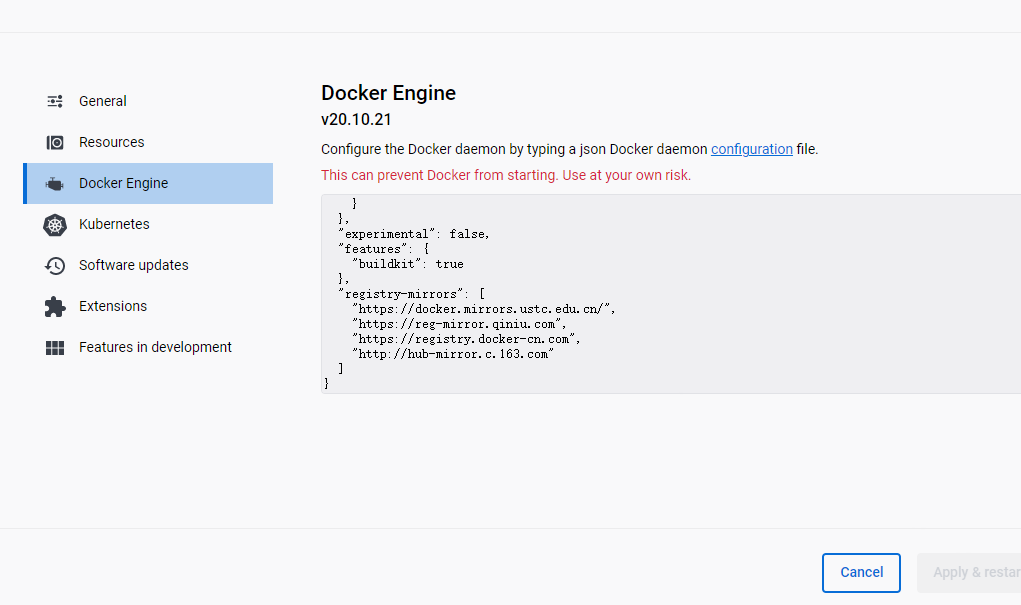The image size is (1021, 605).
Task: Switch to the Resources settings label
Action: (112, 142)
